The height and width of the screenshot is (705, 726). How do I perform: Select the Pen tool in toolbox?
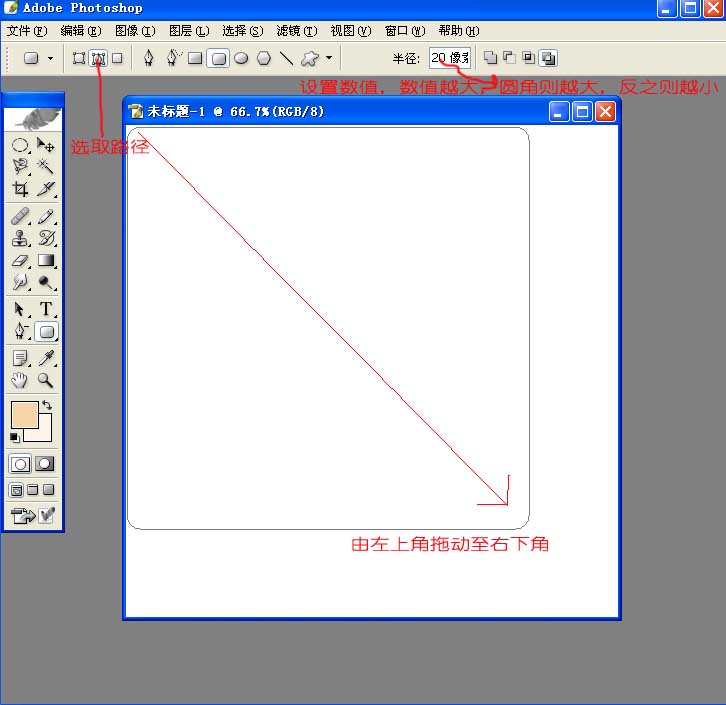[x=20, y=331]
